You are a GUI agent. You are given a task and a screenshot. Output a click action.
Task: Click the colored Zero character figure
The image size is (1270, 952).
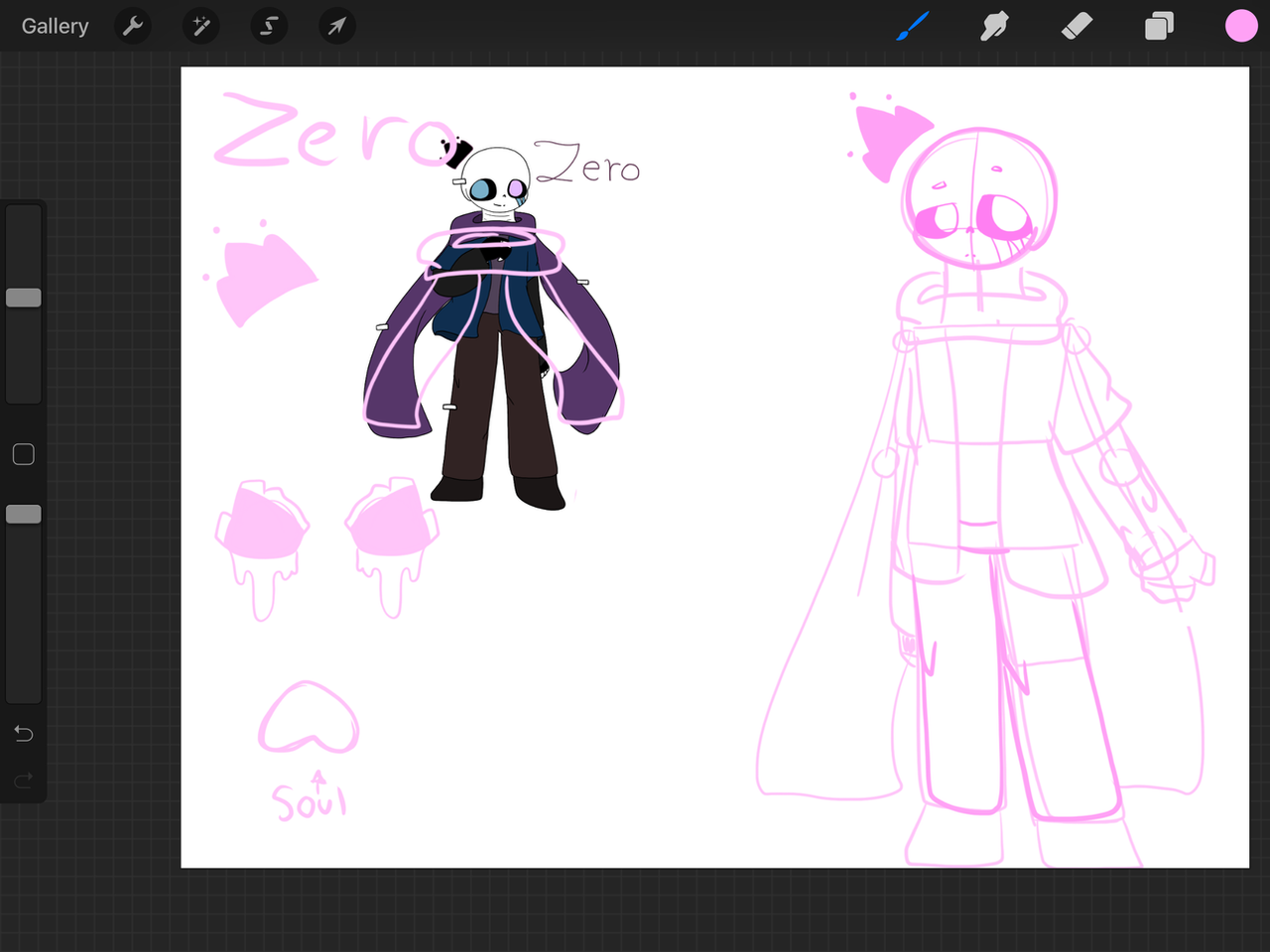coord(493,325)
